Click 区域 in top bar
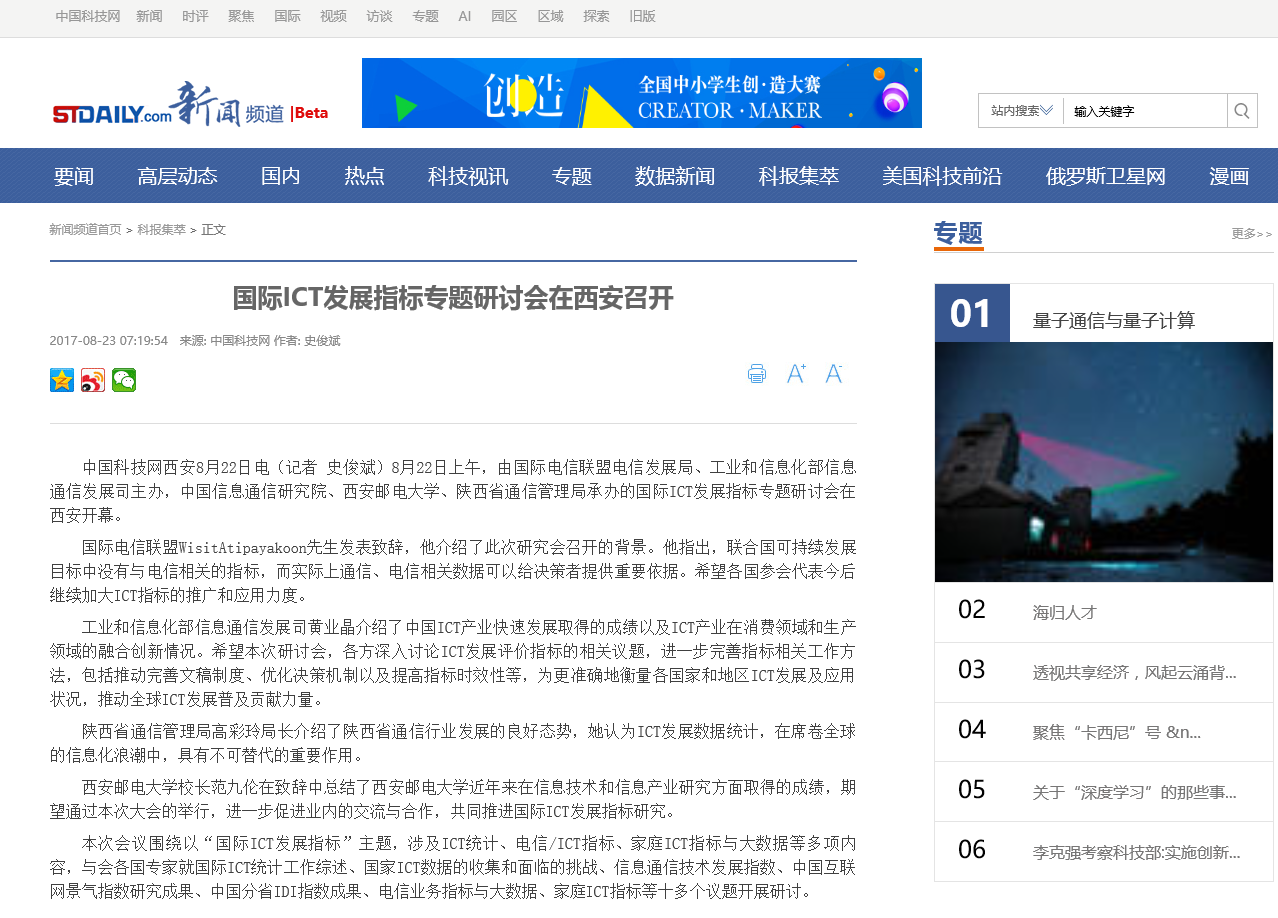 pyautogui.click(x=550, y=16)
